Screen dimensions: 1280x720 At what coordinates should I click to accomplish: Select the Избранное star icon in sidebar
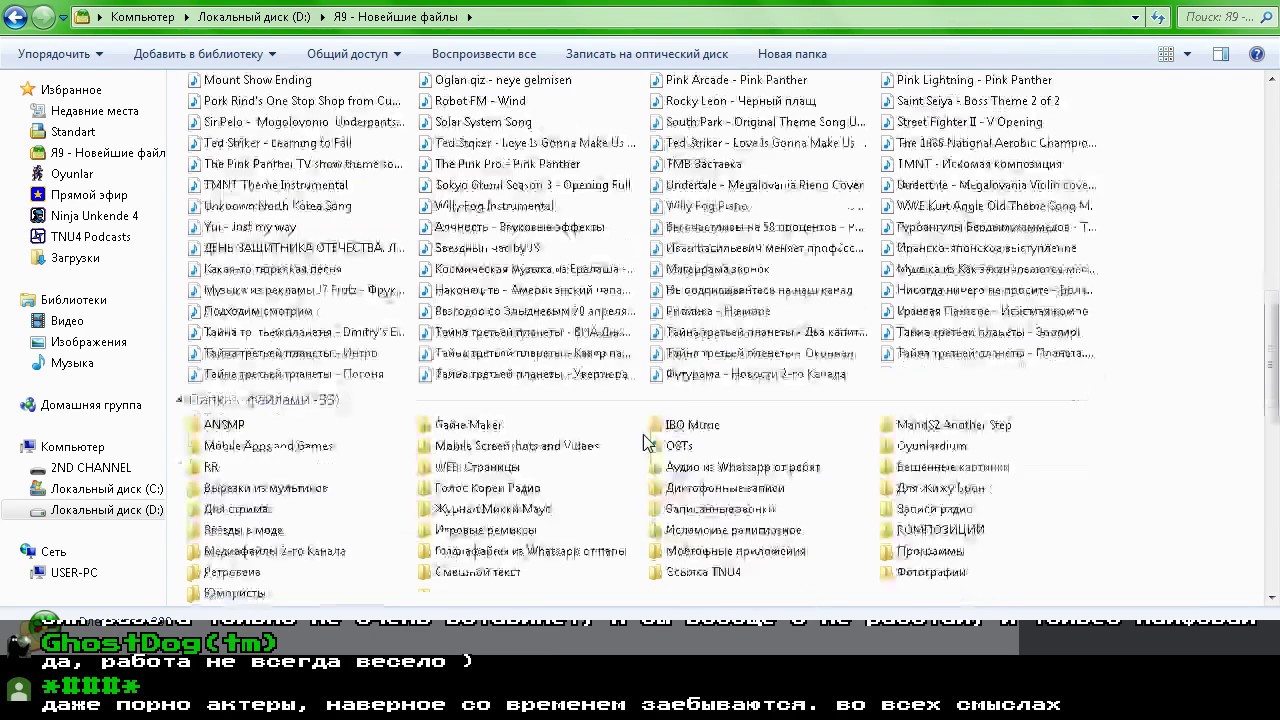tap(28, 90)
